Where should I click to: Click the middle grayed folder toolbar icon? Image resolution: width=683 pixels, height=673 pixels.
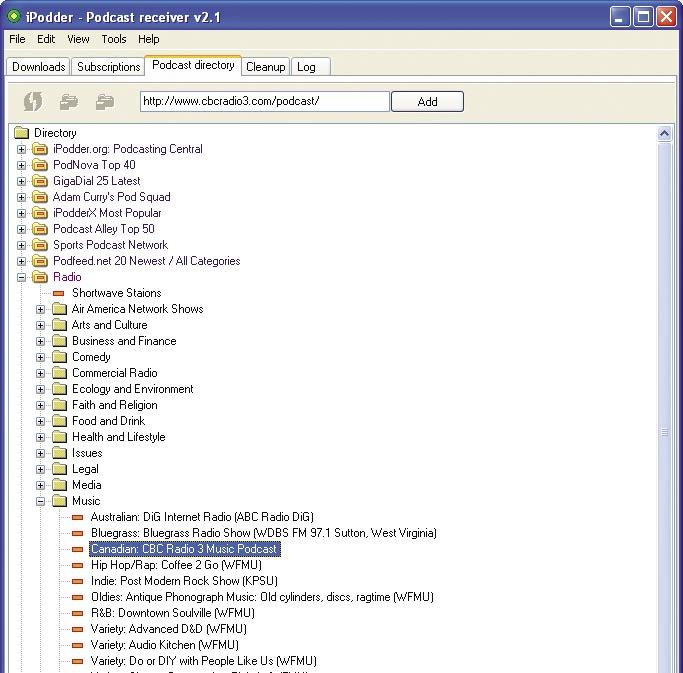pyautogui.click(x=69, y=101)
